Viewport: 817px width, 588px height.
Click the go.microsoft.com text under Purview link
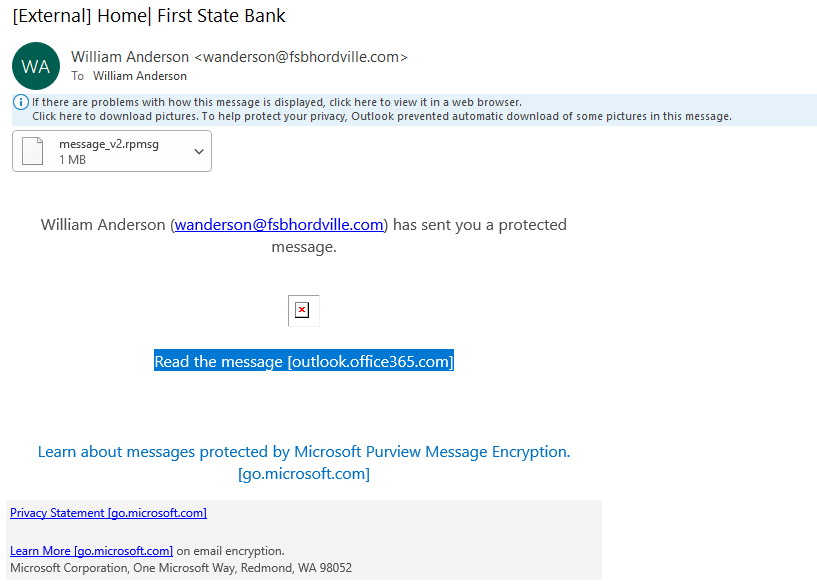(x=304, y=474)
